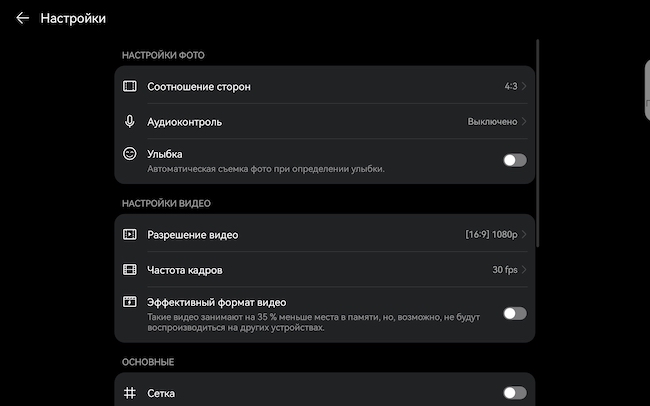Turn on Эффективный формат видео switch
Viewport: 650px width, 406px height.
point(515,314)
